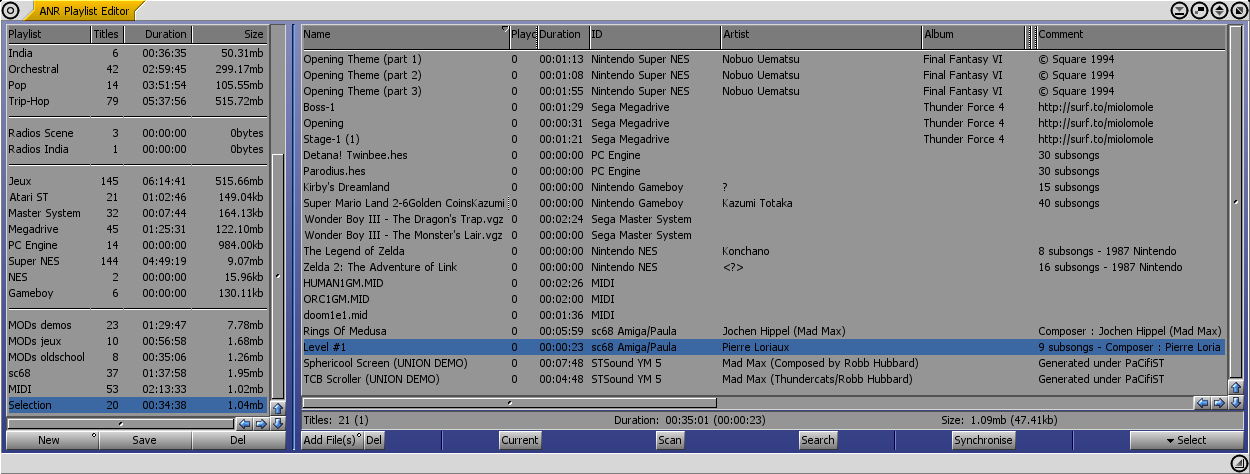This screenshot has height=474, width=1250.
Task: Click the playlist list vertical scrollbar
Action: click(x=278, y=212)
